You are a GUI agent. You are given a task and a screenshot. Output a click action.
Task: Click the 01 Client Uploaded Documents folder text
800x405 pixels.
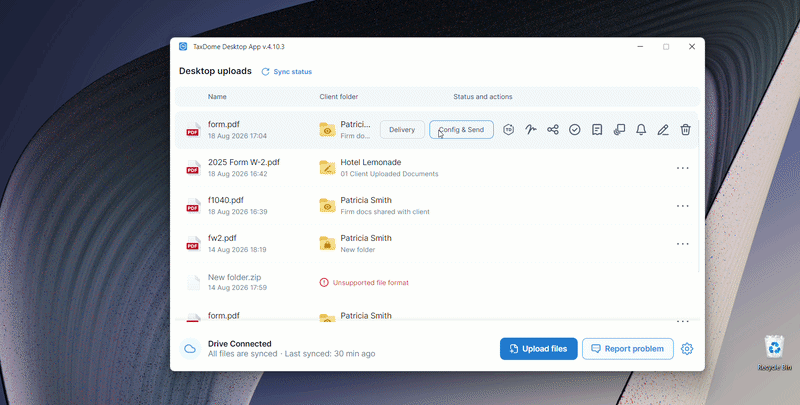coord(389,174)
